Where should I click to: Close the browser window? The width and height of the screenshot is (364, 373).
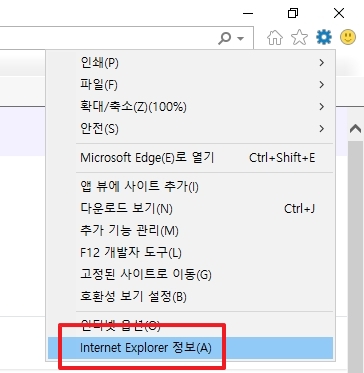[339, 13]
